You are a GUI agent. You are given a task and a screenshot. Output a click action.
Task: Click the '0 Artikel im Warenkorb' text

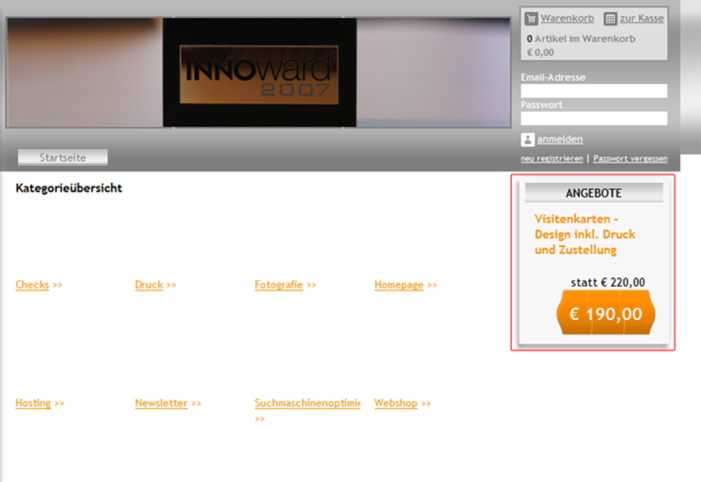pyautogui.click(x=581, y=39)
